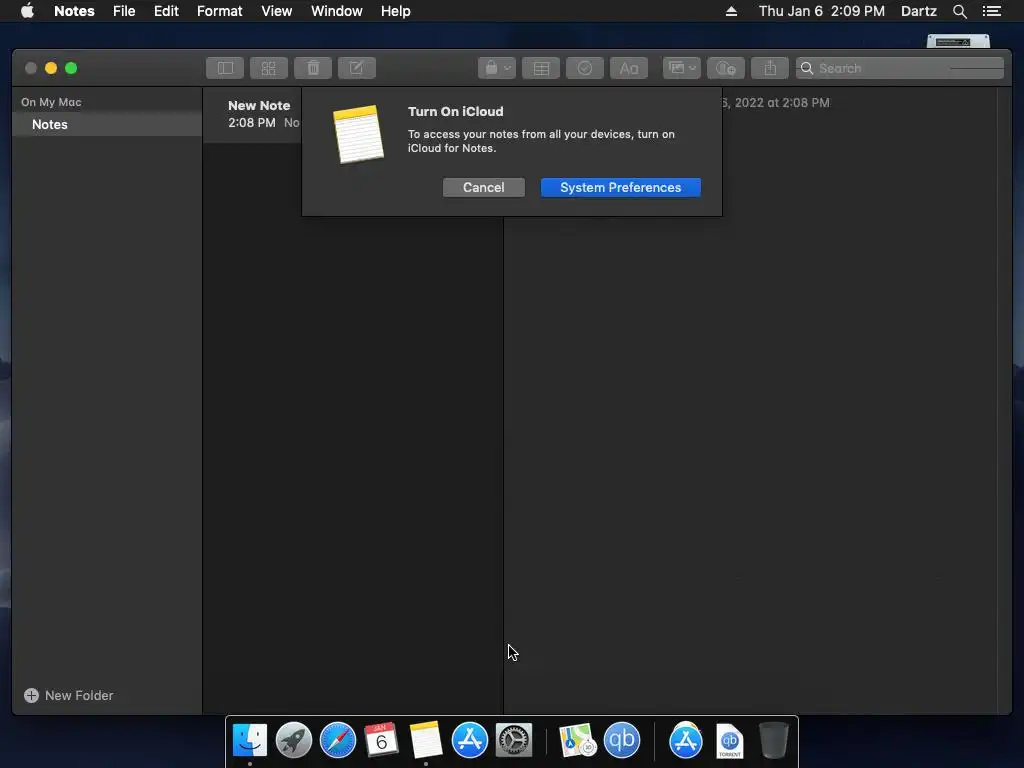Open the Format menu
Image resolution: width=1024 pixels, height=768 pixels.
tap(219, 11)
